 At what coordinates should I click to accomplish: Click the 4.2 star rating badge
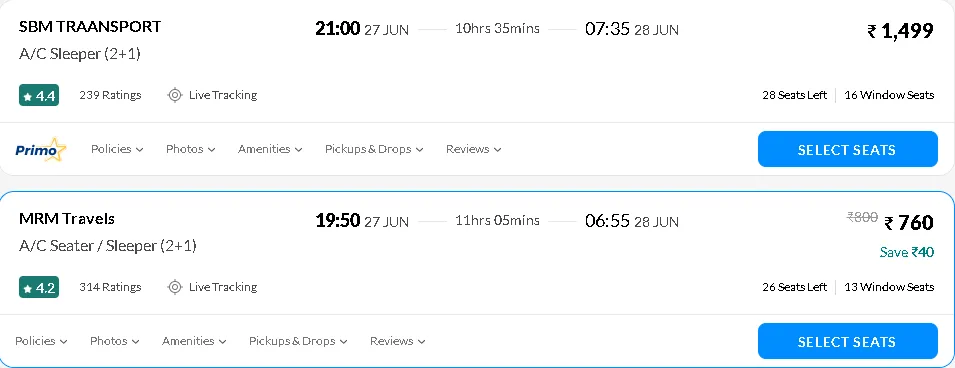(x=39, y=288)
